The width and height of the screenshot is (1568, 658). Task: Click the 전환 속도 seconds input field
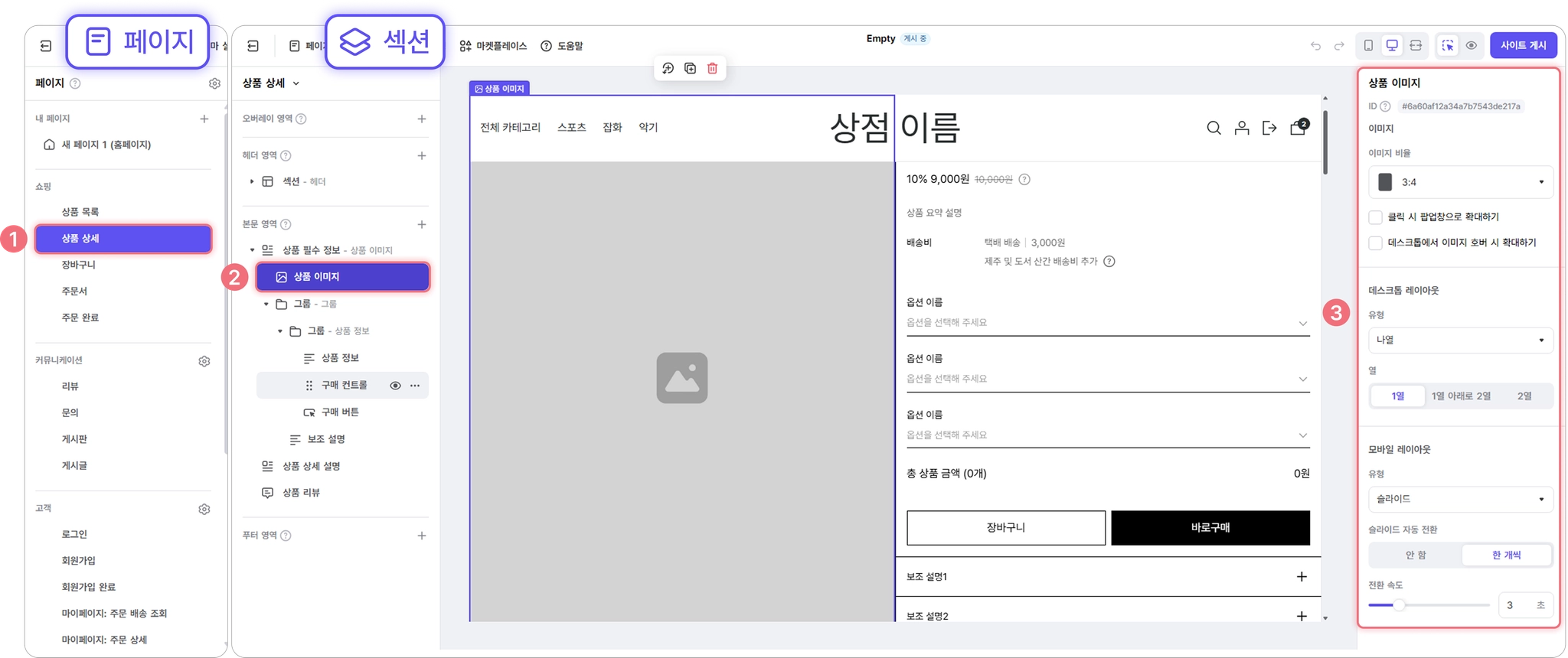pyautogui.click(x=1525, y=605)
